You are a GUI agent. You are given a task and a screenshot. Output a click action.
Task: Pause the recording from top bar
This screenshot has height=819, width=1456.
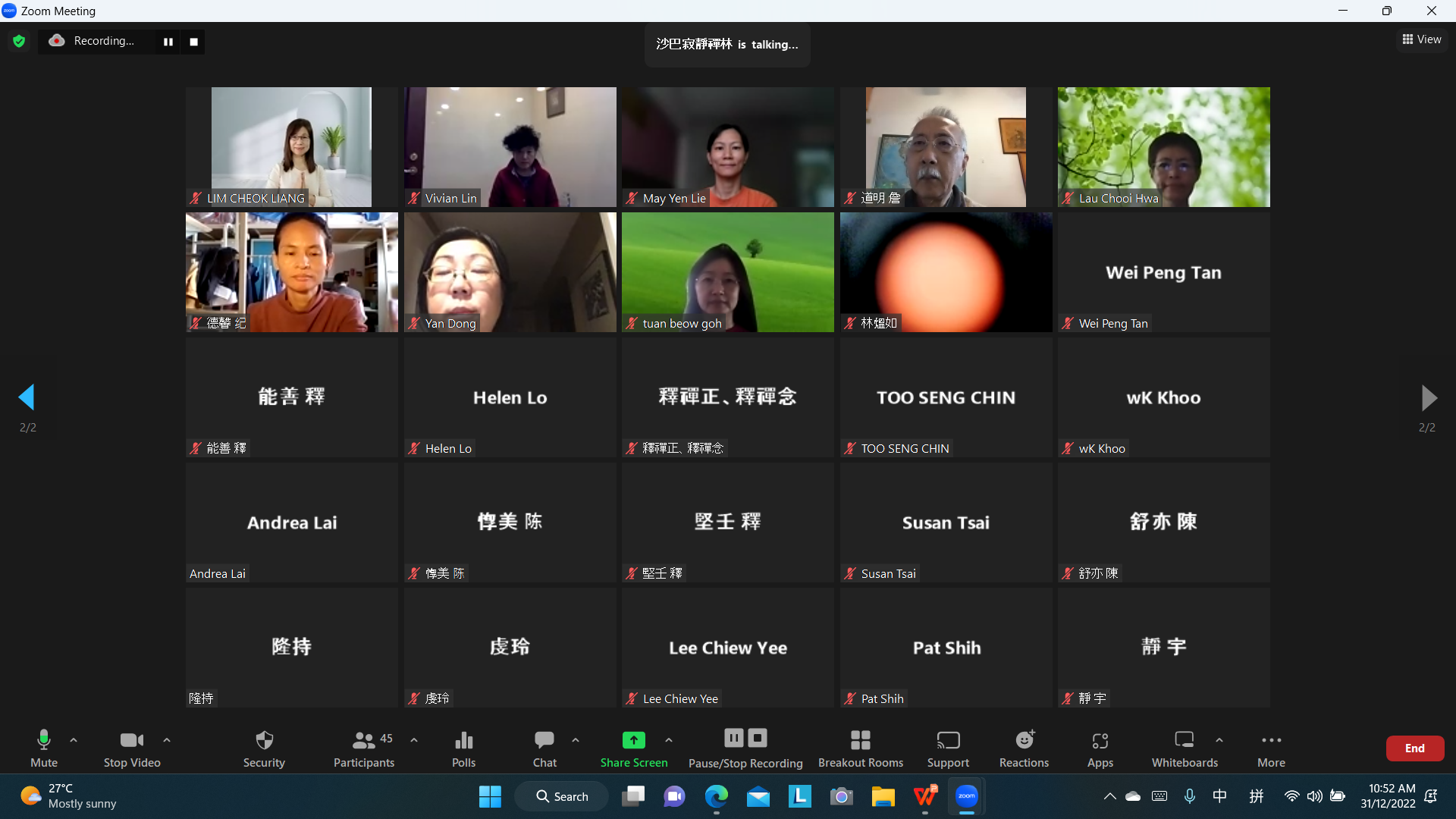[x=168, y=42]
